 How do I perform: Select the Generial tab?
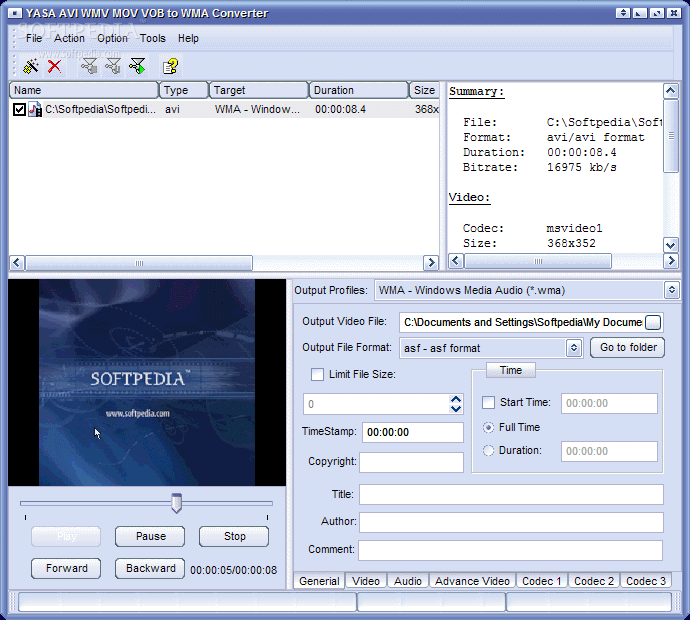[x=319, y=581]
